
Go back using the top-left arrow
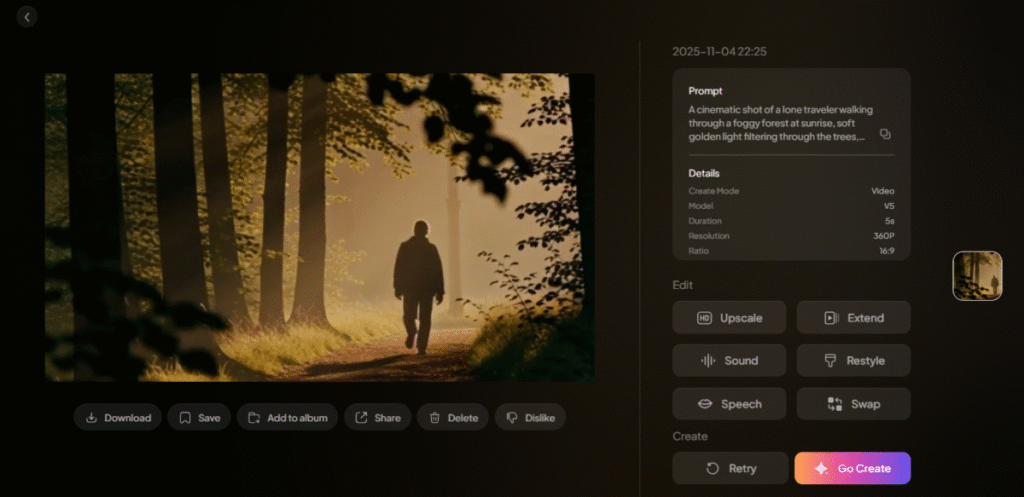27,17
